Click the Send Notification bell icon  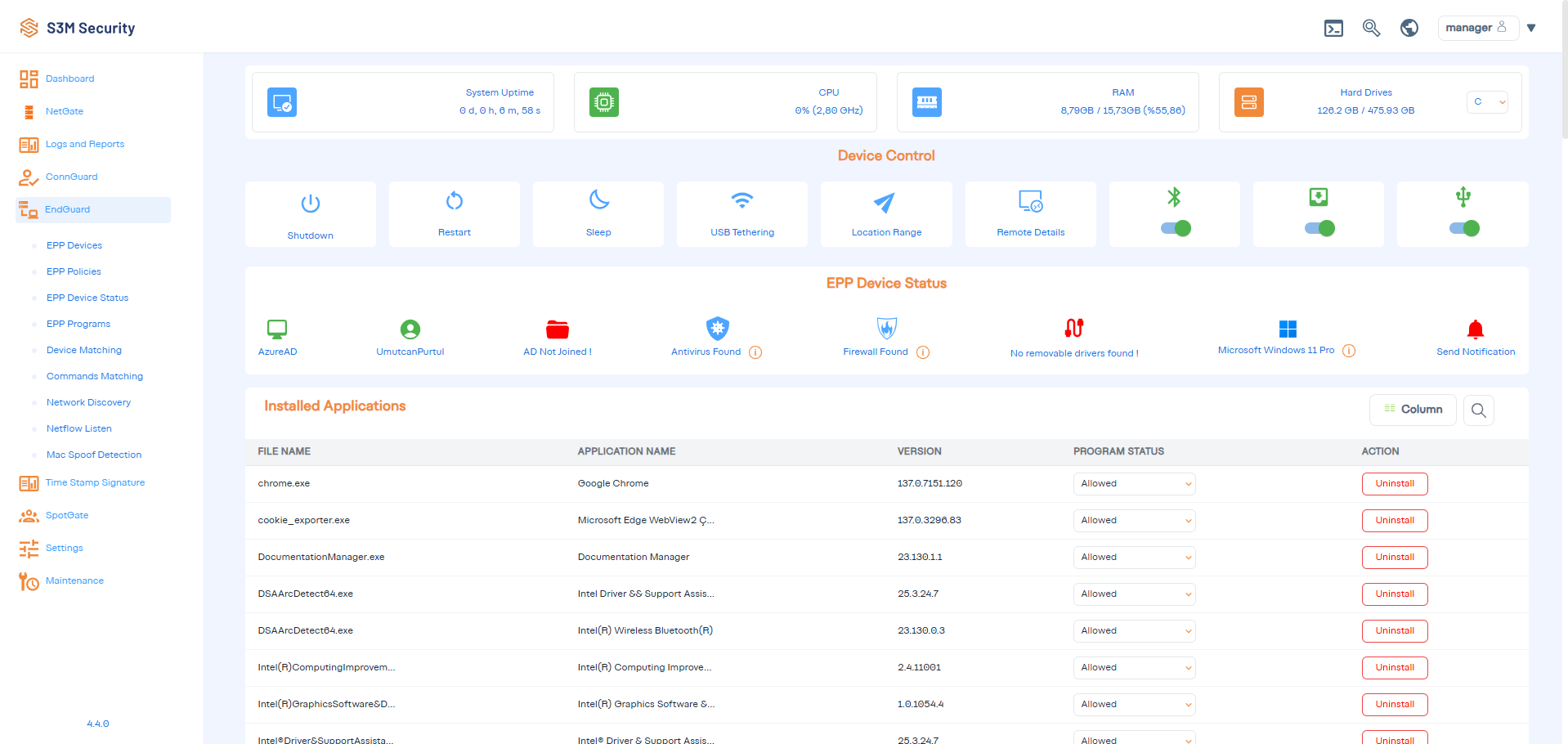1476,329
